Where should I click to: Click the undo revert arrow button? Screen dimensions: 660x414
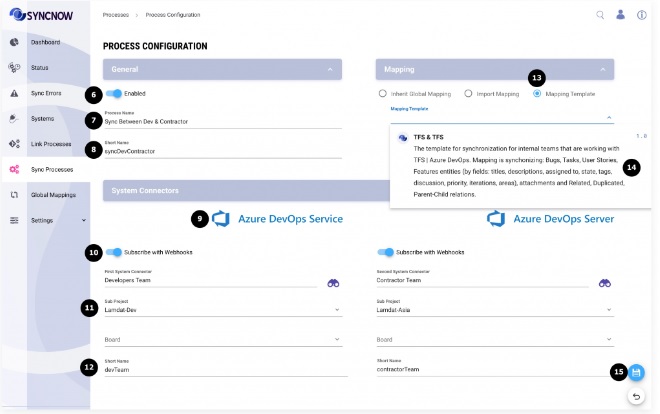636,396
